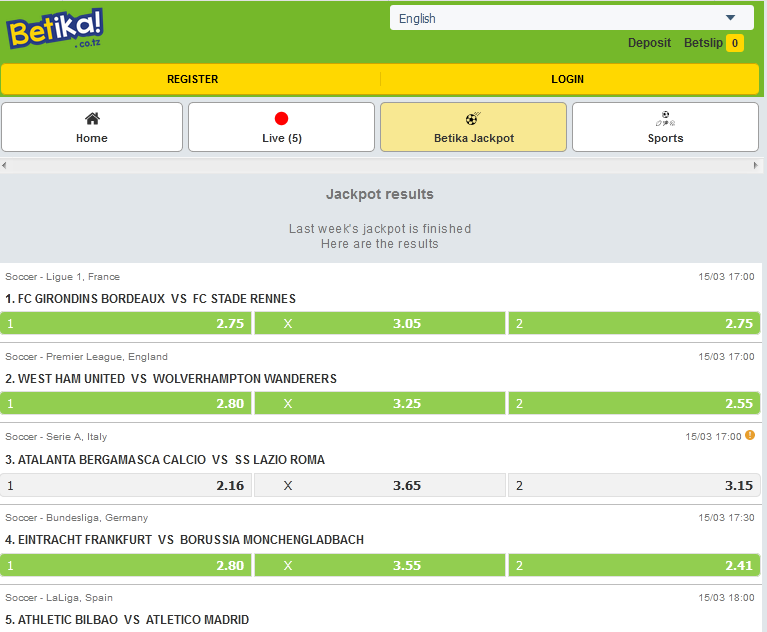Open the Home tab
Viewport: 767px width, 632px height.
coord(92,127)
